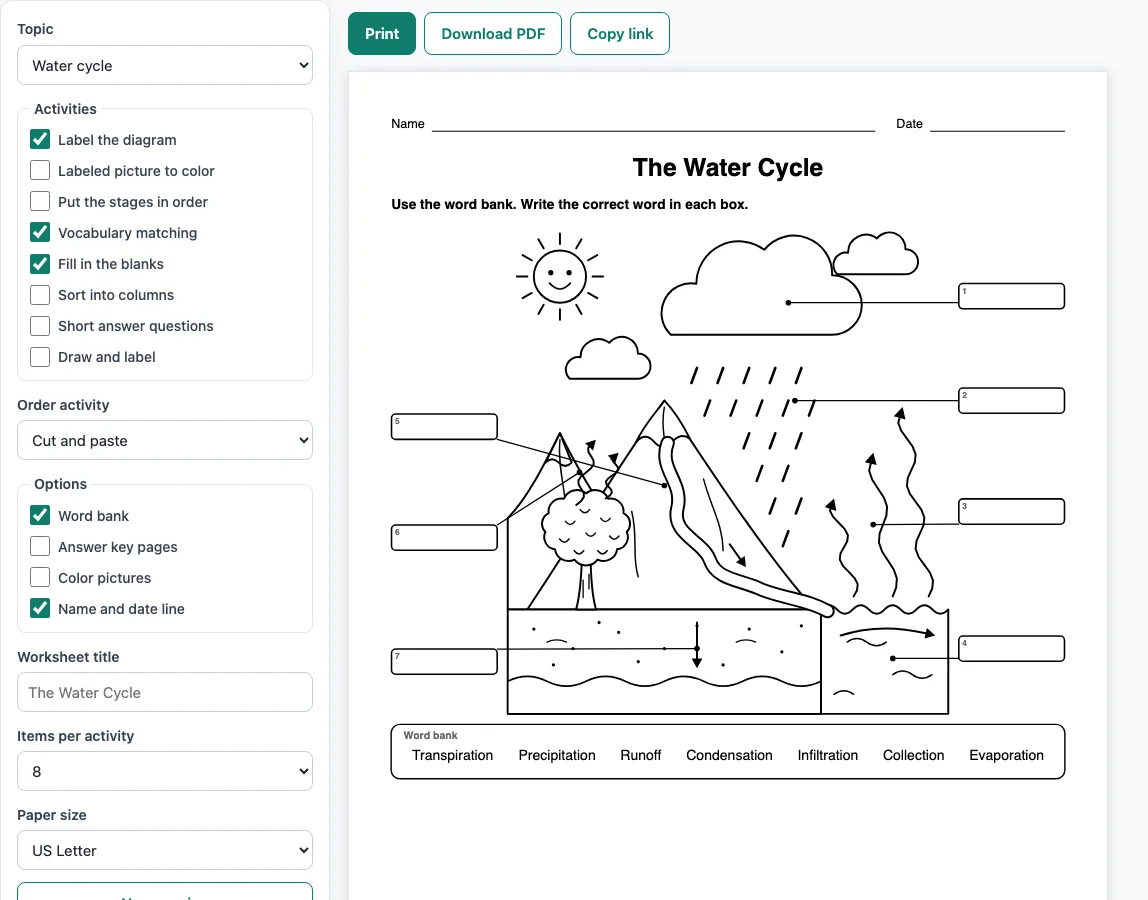Open the Topic dropdown showing Water cycle
Viewport: 1148px width, 900px height.
pyautogui.click(x=165, y=65)
